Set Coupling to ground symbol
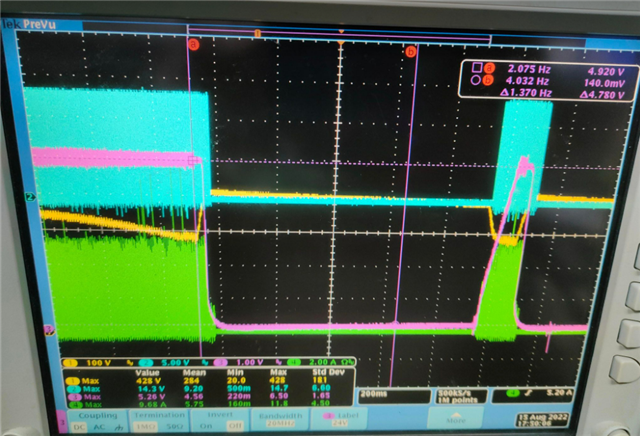This screenshot has width=640, height=436. pyautogui.click(x=119, y=427)
